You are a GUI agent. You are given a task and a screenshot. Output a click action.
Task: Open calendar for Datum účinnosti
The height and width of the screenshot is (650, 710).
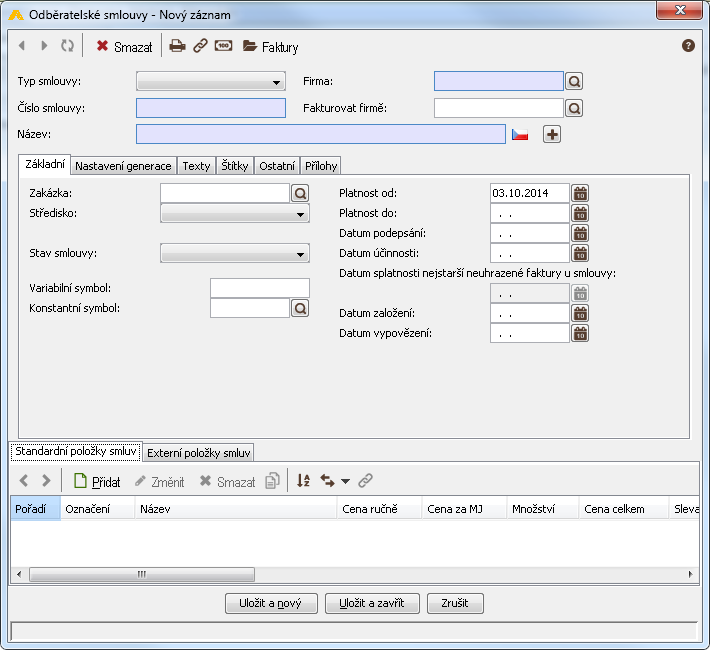click(580, 254)
